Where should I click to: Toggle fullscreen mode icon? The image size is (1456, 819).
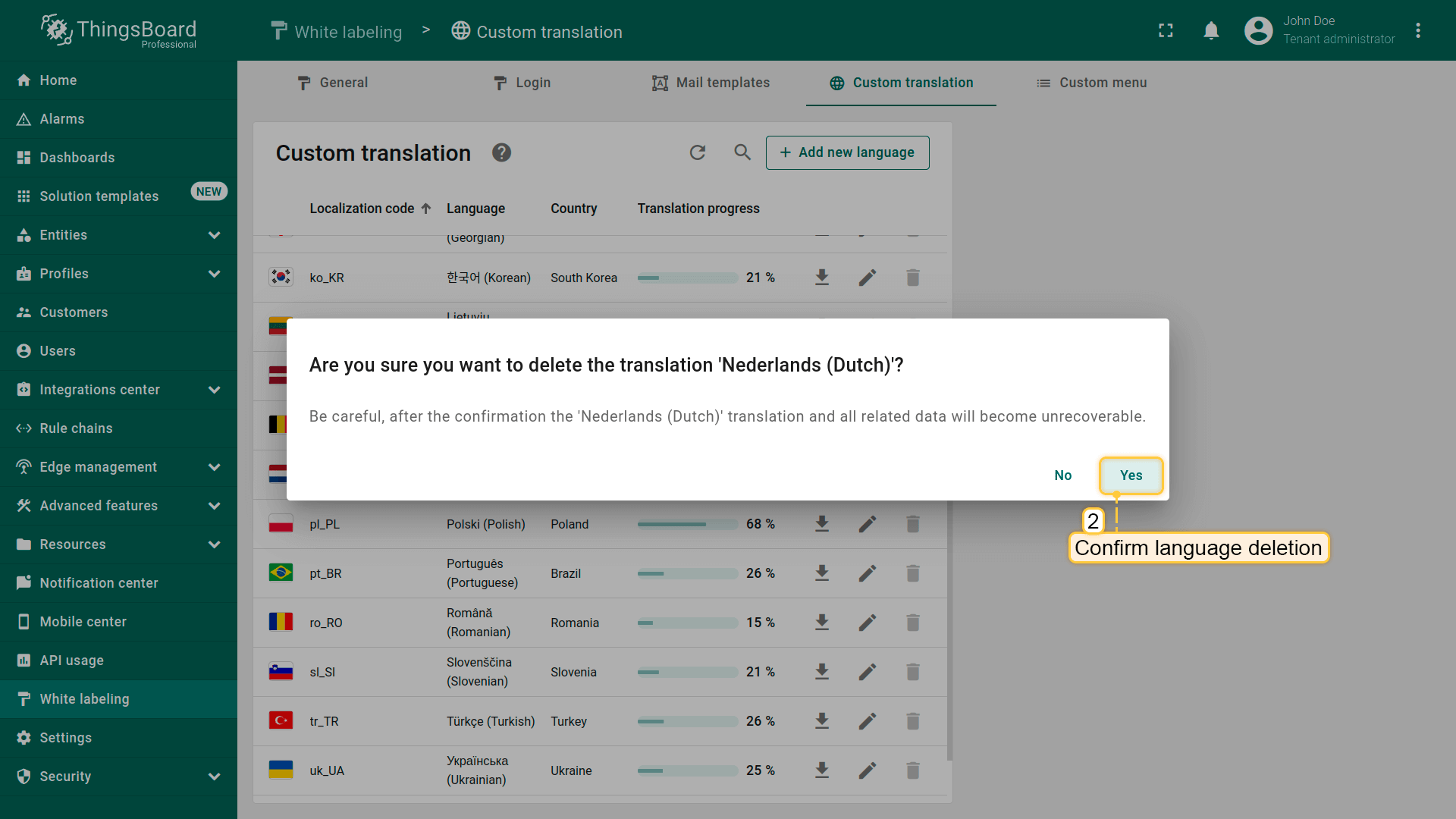(x=1166, y=30)
